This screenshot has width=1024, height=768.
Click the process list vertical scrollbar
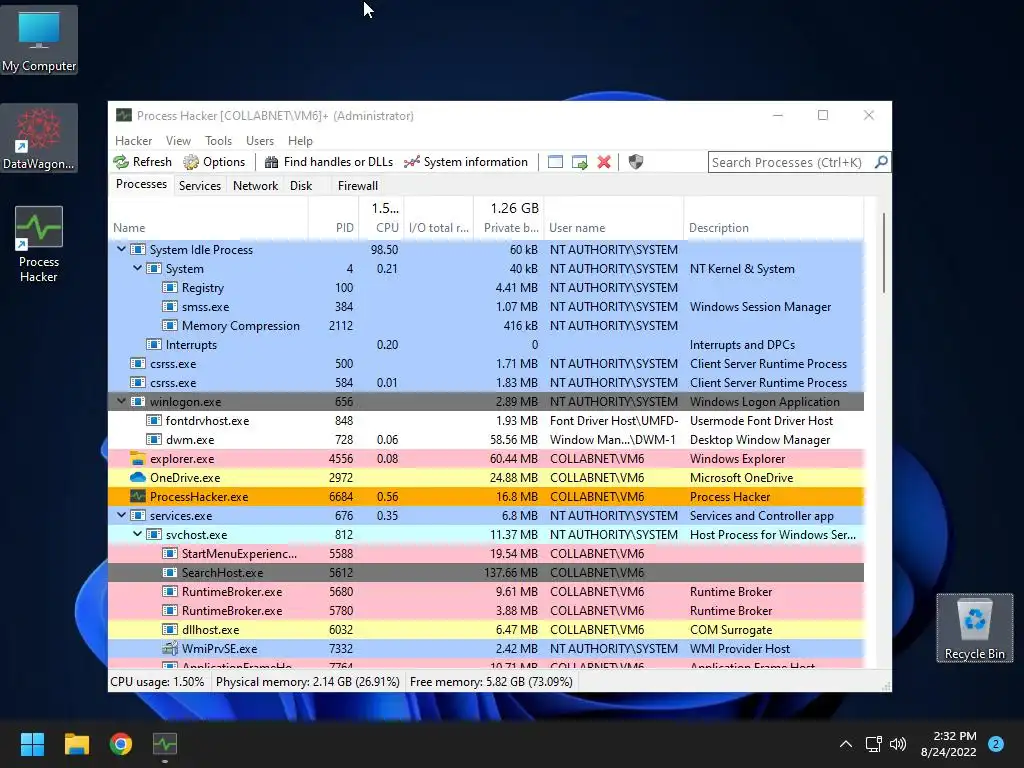884,253
